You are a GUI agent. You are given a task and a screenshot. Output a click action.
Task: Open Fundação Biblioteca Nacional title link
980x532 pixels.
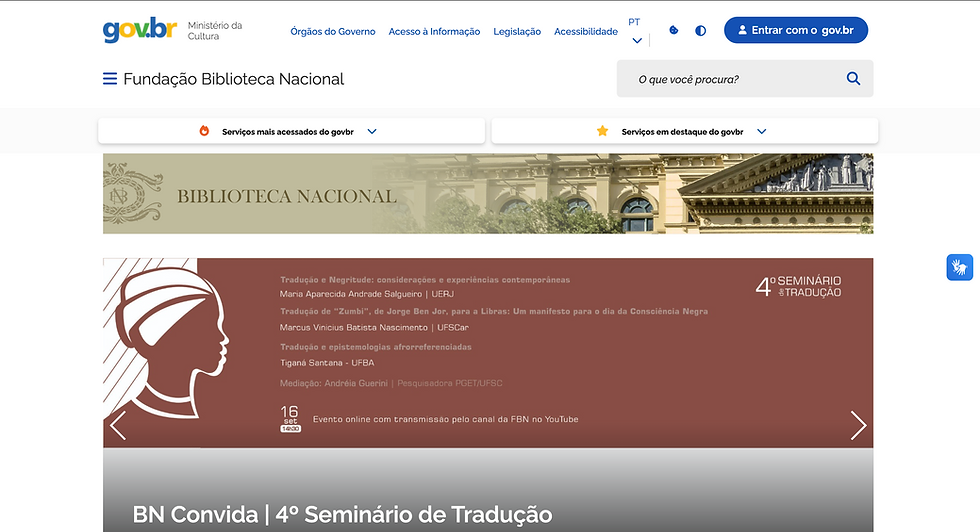(x=234, y=79)
